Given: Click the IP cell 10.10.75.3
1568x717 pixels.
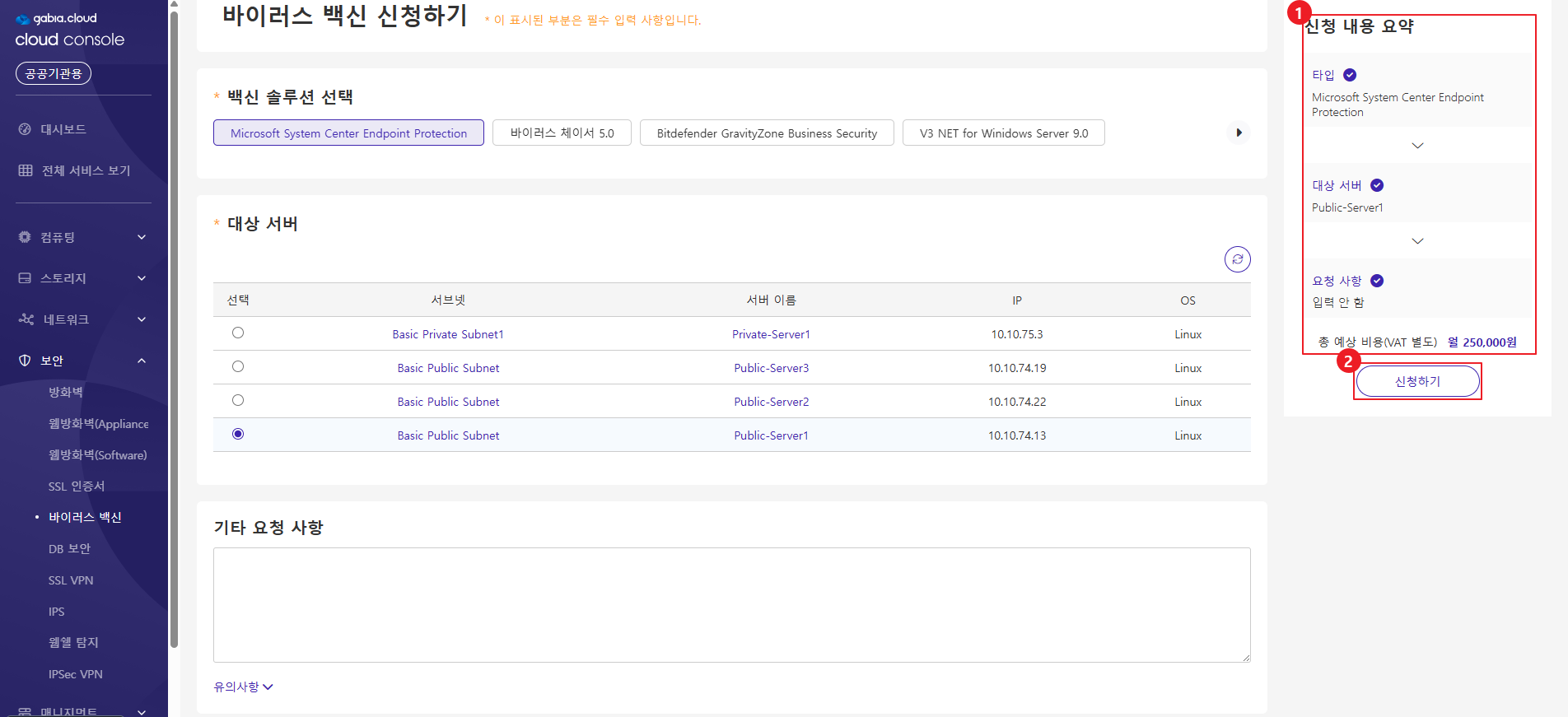Looking at the screenshot, I should click(1017, 334).
